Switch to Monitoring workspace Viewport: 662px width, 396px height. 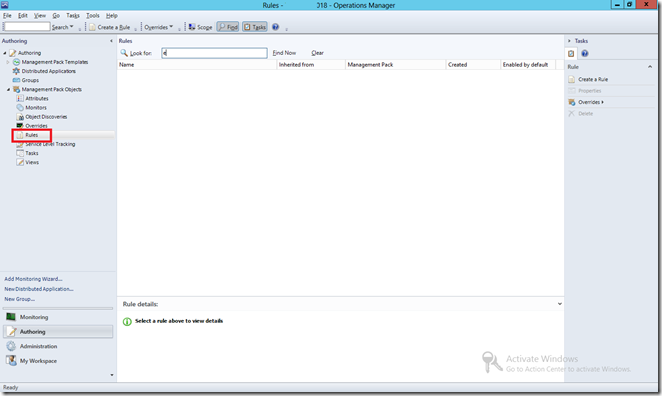click(58, 317)
